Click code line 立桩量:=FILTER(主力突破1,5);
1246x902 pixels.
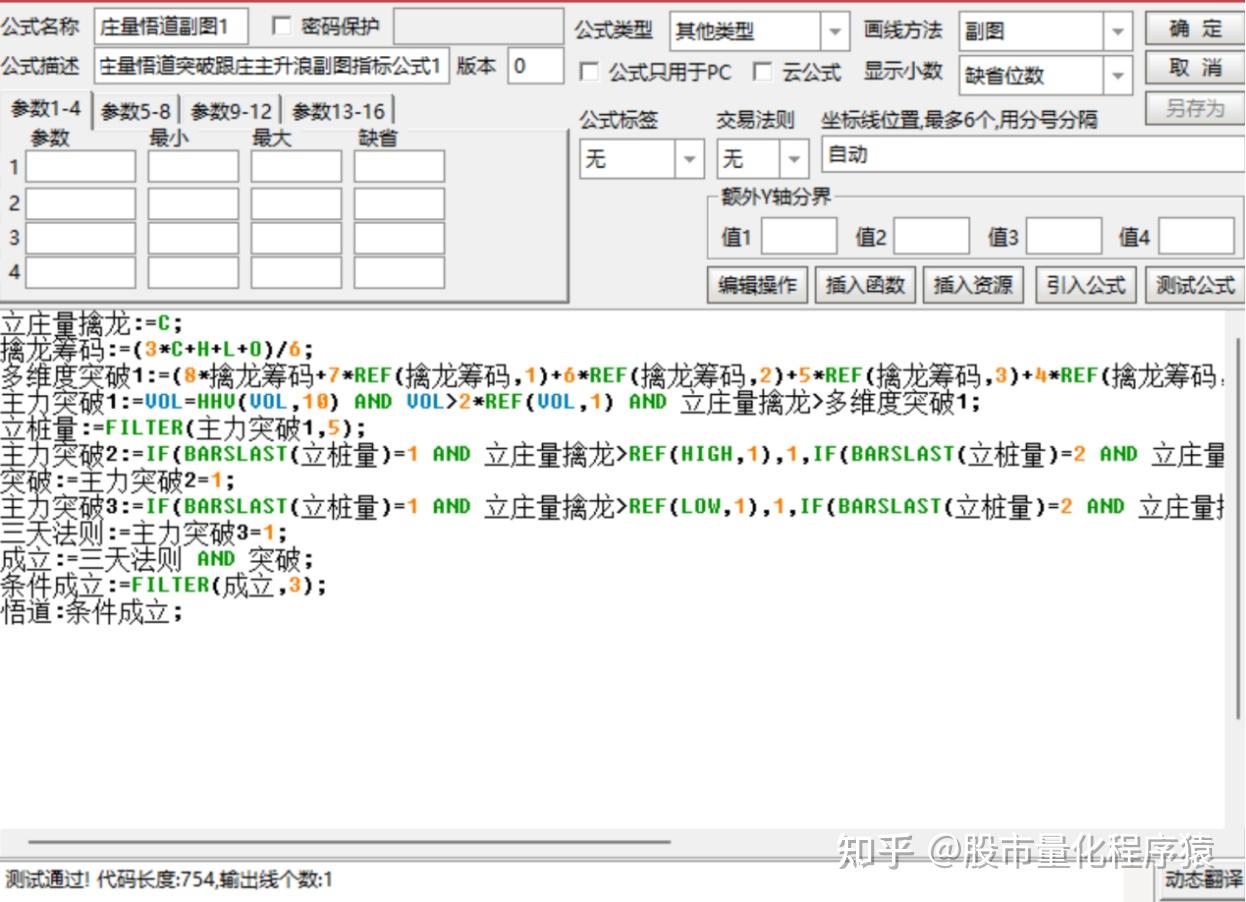click(184, 428)
